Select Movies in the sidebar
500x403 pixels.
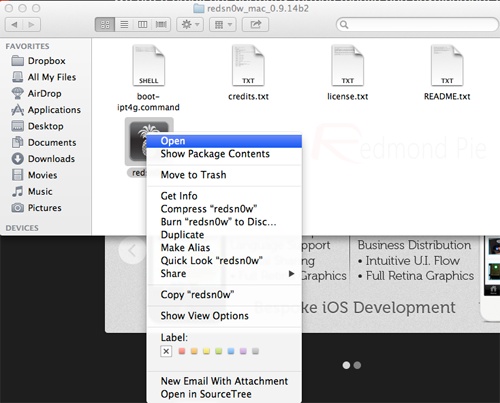pos(34,175)
